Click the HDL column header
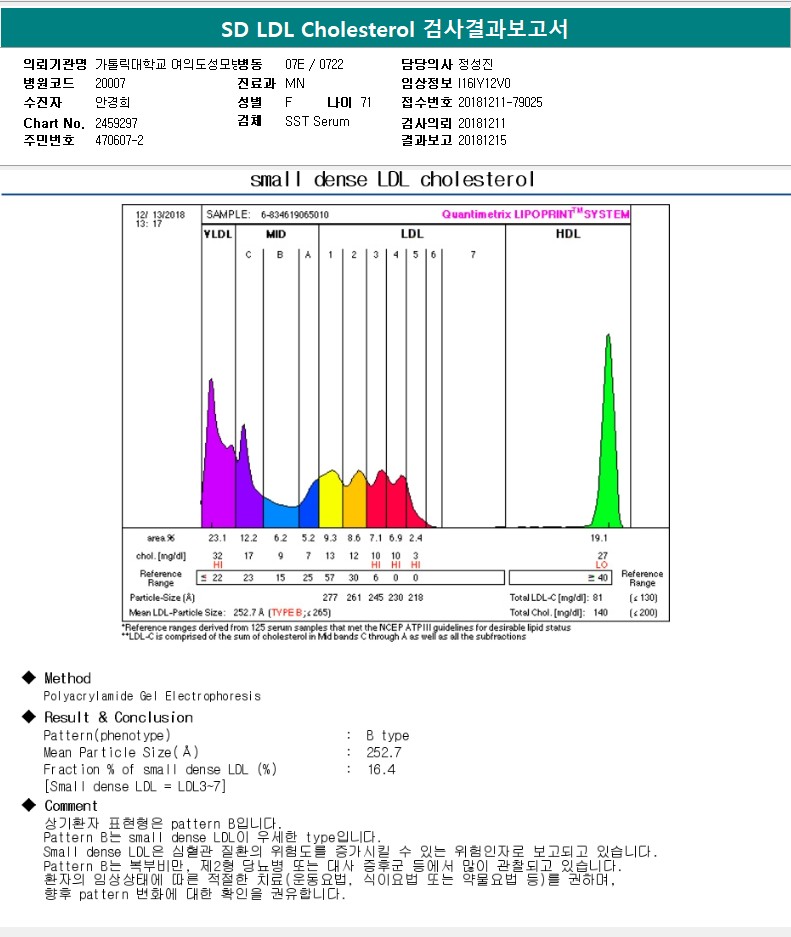The width and height of the screenshot is (791, 937). pyautogui.click(x=568, y=234)
